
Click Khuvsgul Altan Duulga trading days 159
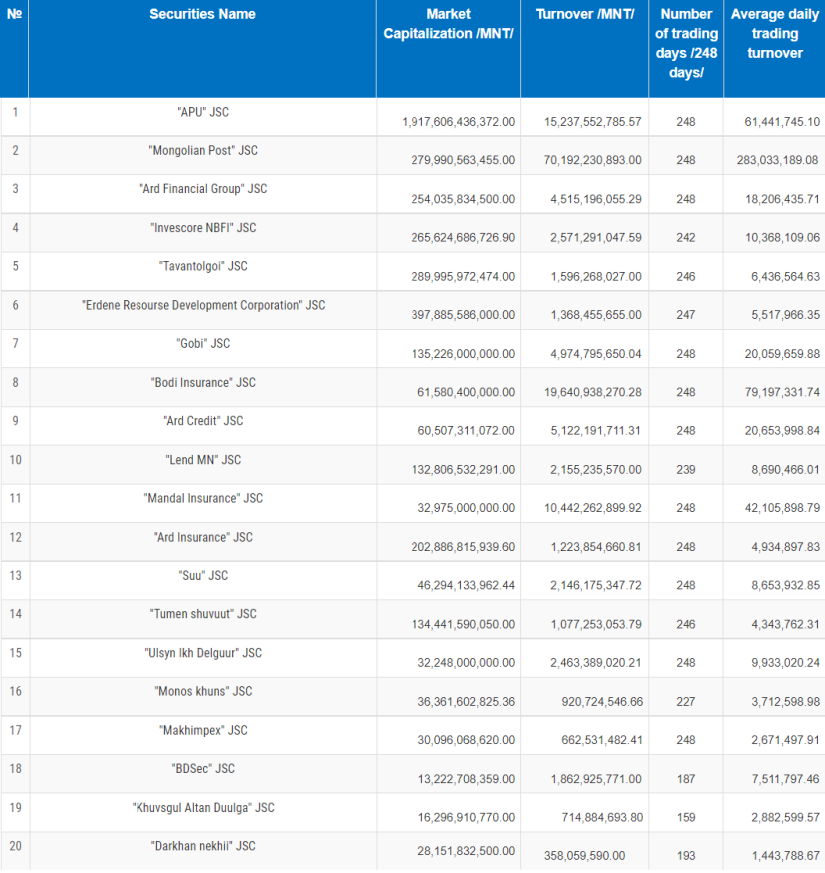pos(686,818)
